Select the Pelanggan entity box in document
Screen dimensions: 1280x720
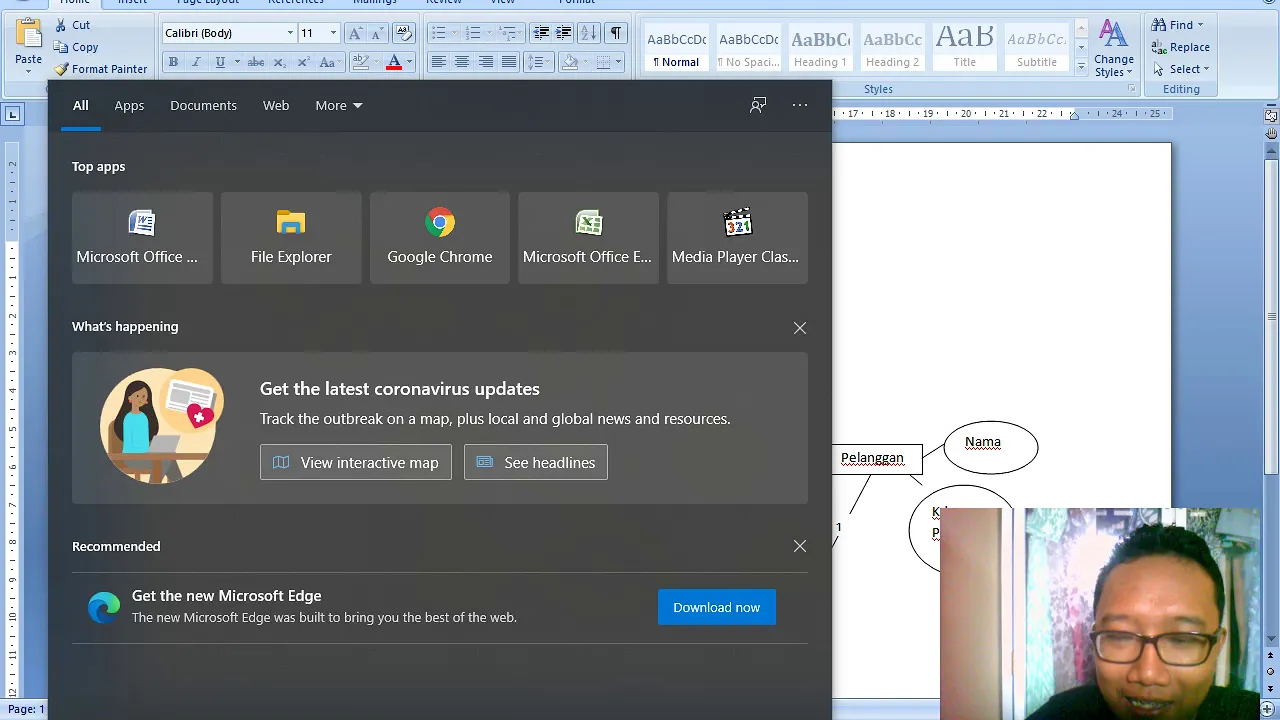[x=876, y=459]
